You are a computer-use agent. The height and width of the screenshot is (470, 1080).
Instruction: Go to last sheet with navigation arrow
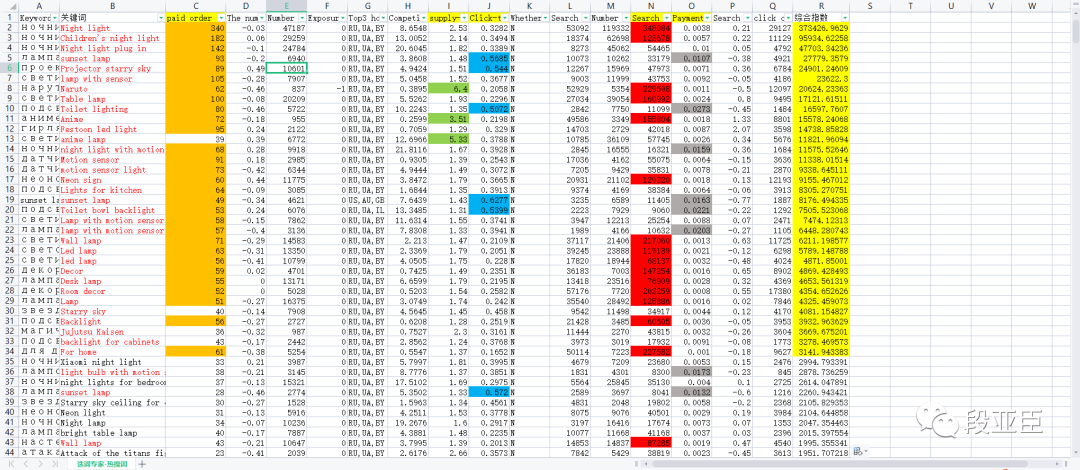pyautogui.click(x=54, y=464)
